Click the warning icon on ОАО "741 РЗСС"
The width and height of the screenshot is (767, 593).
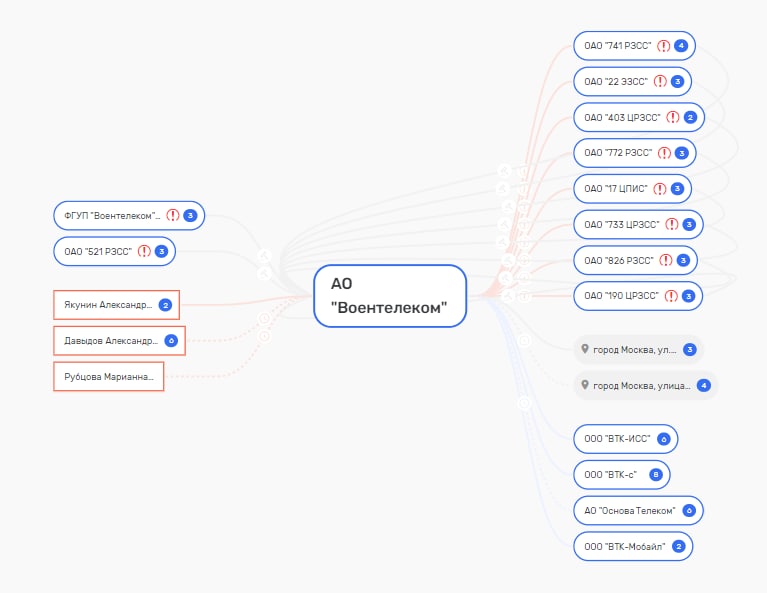(x=663, y=46)
